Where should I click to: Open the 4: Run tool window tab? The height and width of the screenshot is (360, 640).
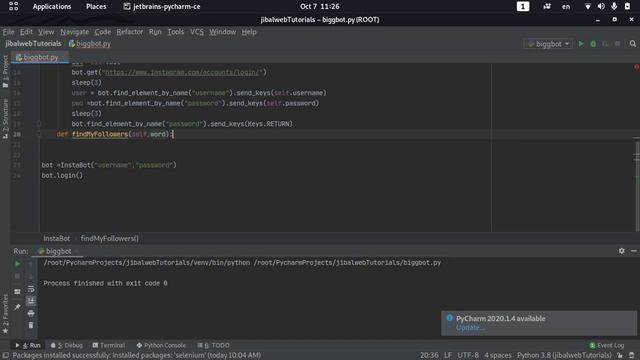28,345
